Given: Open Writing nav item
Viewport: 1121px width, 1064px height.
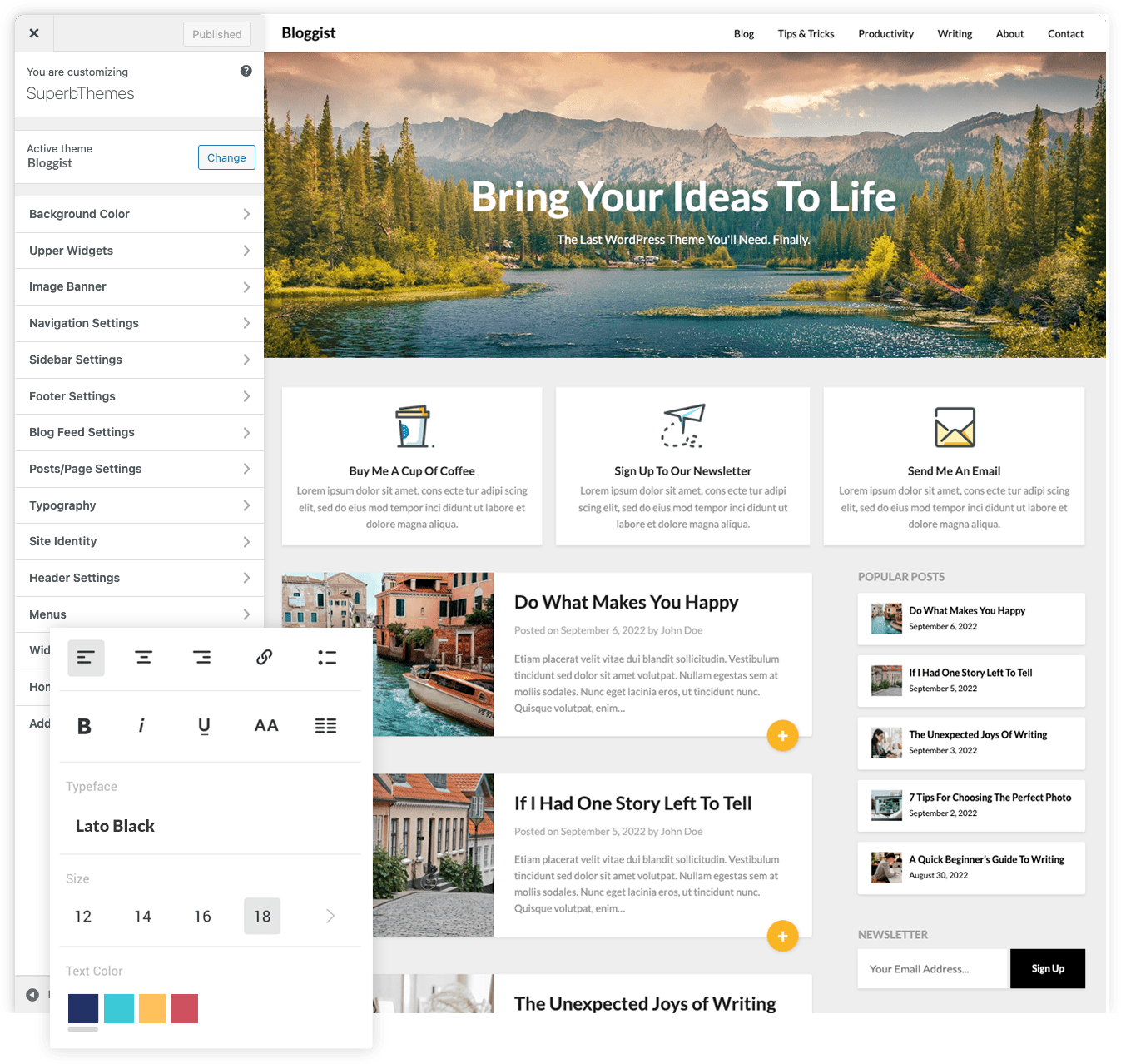Looking at the screenshot, I should click(x=955, y=34).
